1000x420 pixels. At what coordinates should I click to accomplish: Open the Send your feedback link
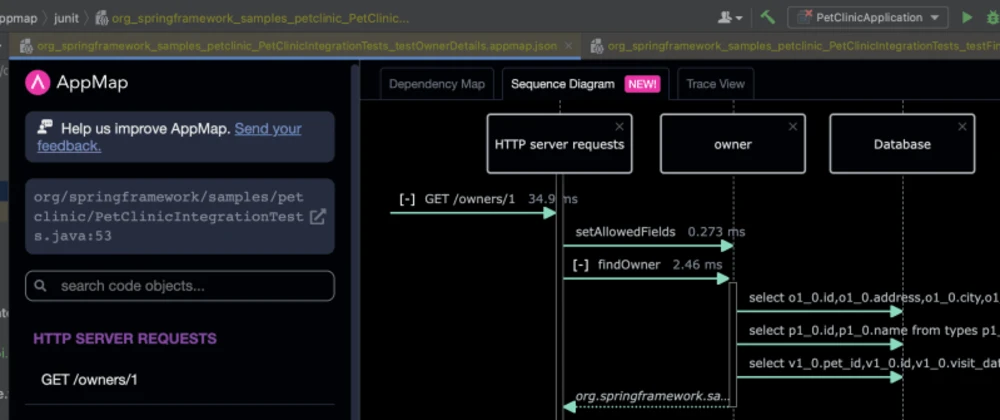(169, 137)
